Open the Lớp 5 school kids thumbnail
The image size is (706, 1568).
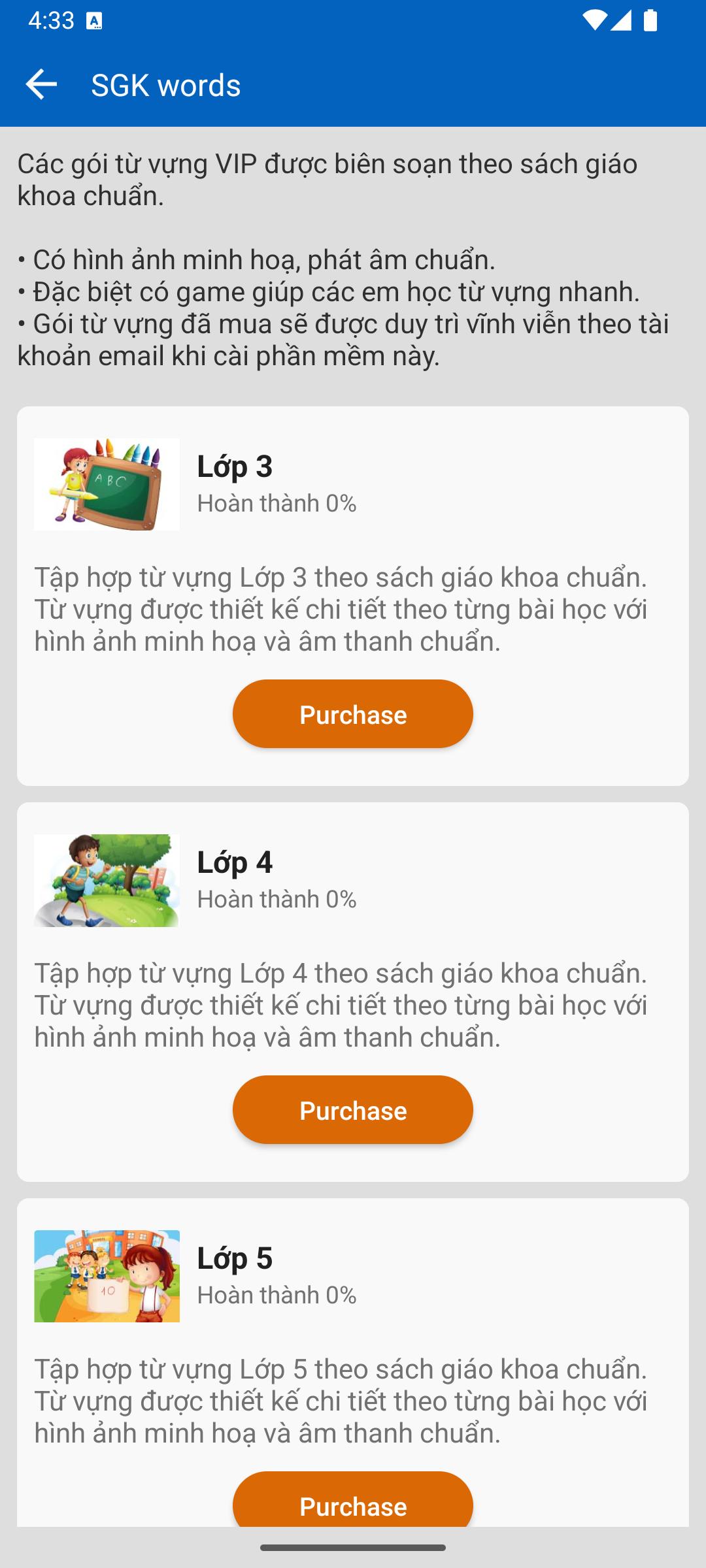click(107, 1276)
